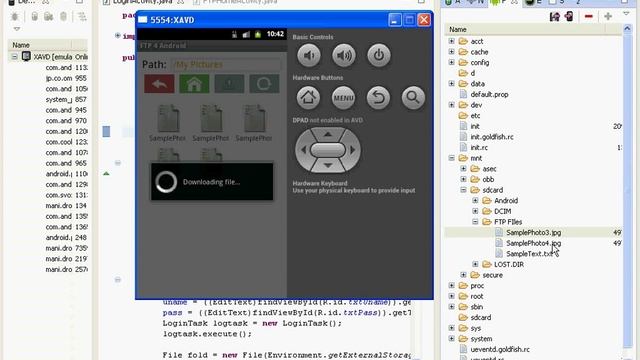This screenshot has height=360, width=640.
Task: Expand the system folder
Action: point(451,338)
